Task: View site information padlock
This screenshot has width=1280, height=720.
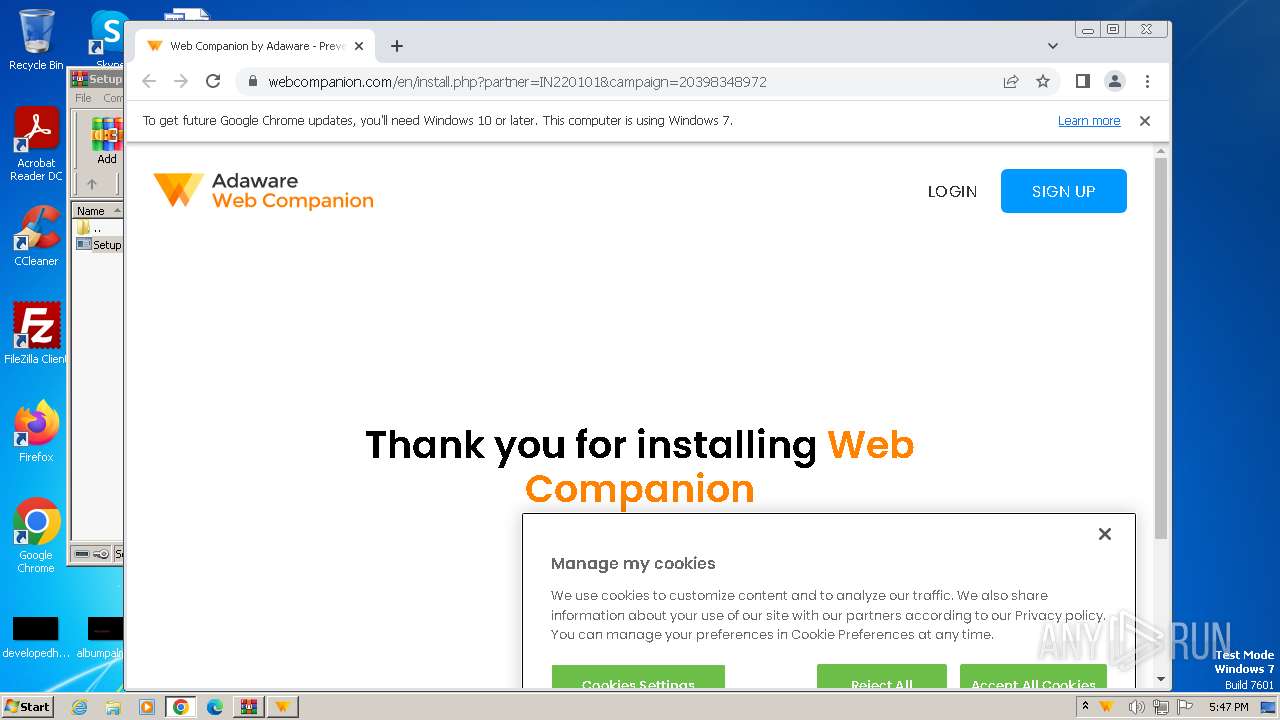Action: pos(253,81)
